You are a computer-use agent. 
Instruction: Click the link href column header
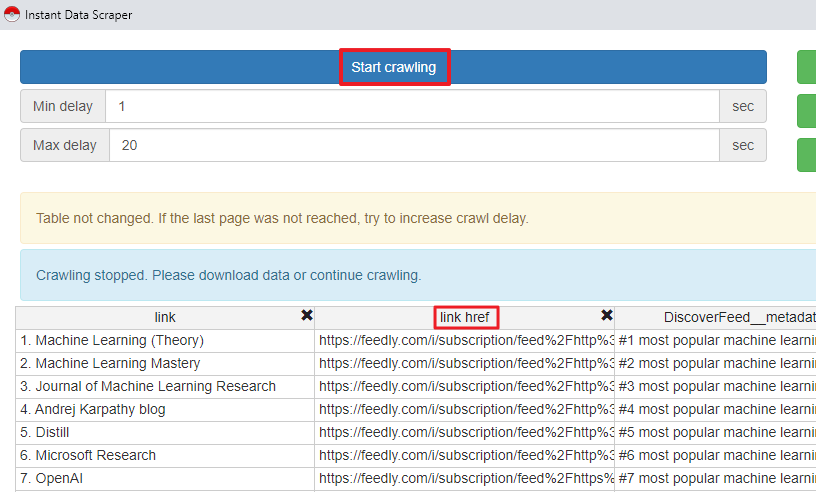coord(465,318)
